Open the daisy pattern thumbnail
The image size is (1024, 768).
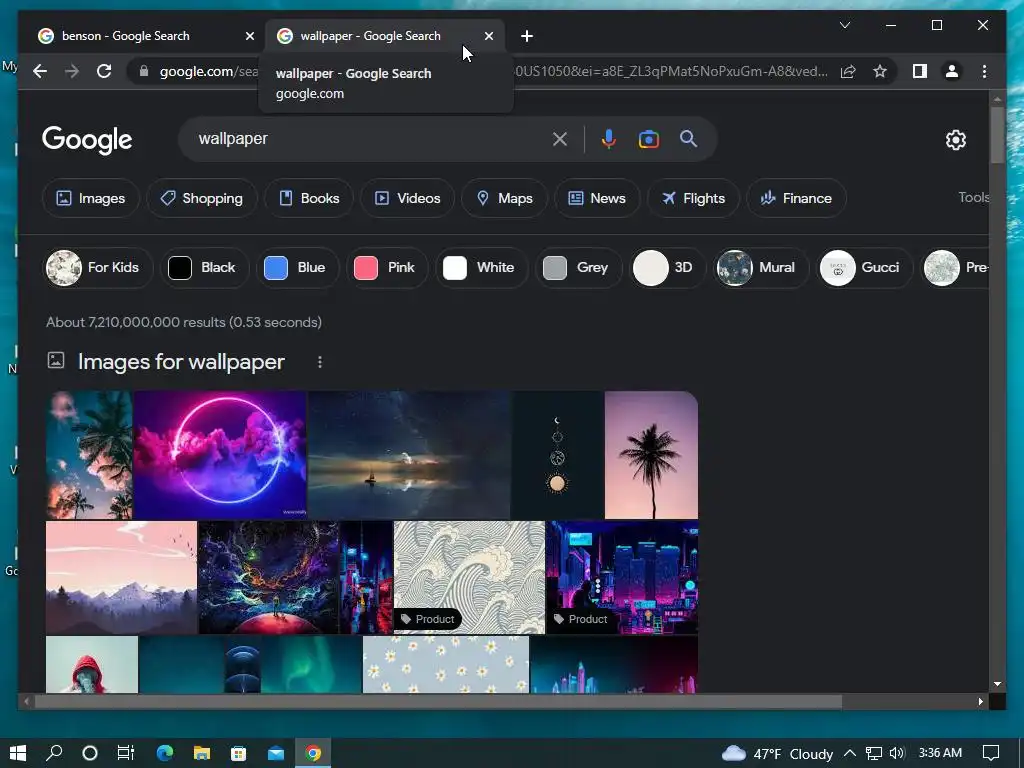[446, 664]
